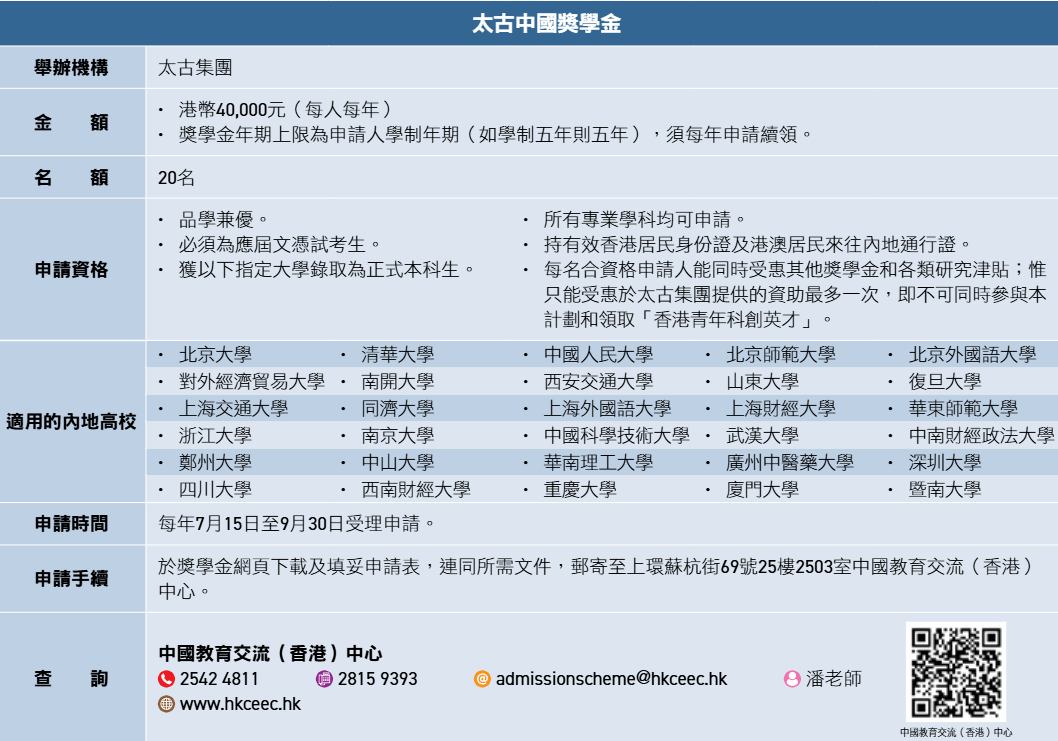Click the QR code image
1058x741 pixels.
(955, 672)
